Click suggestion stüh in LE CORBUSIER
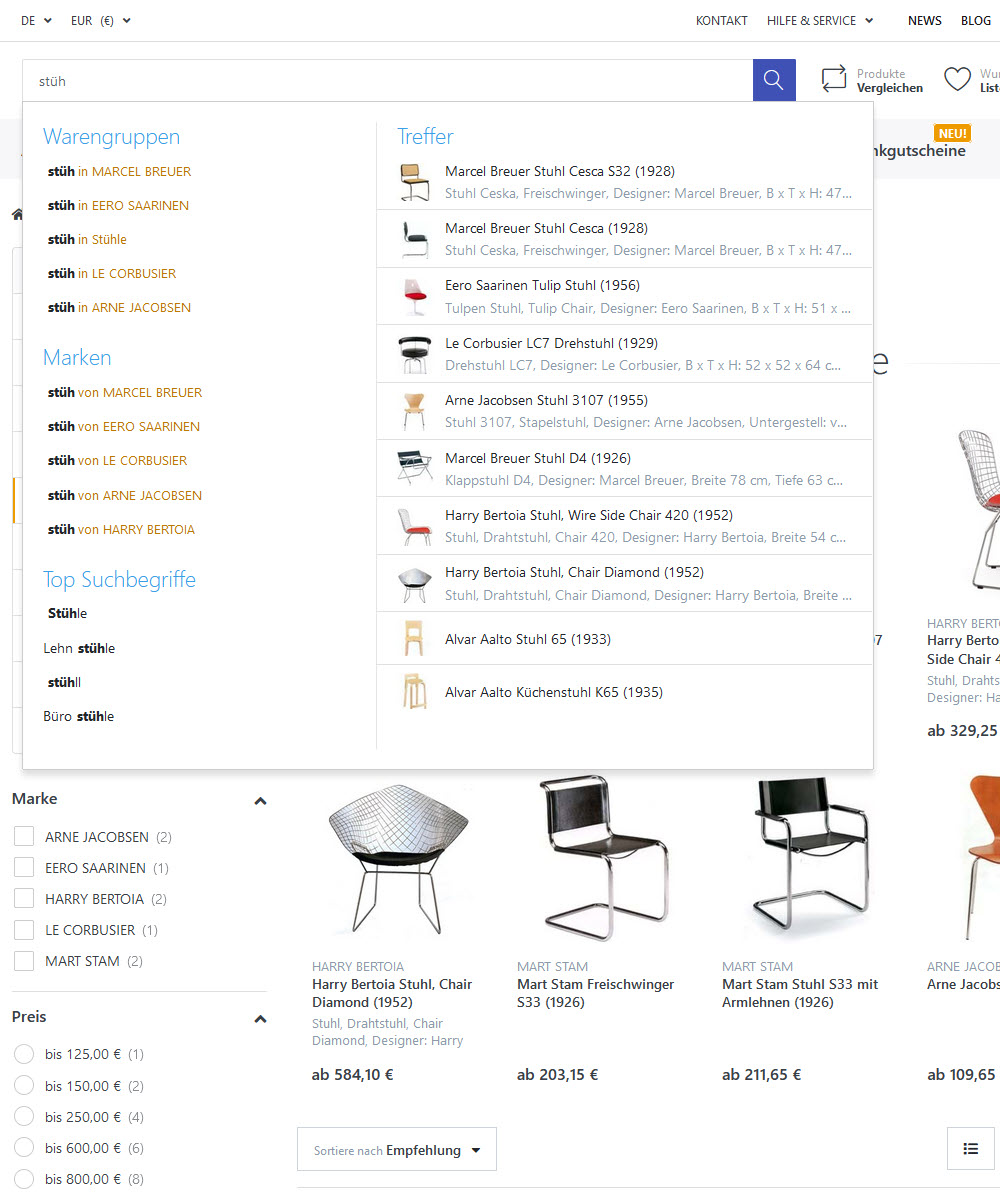This screenshot has height=1196, width=1000. coord(112,273)
